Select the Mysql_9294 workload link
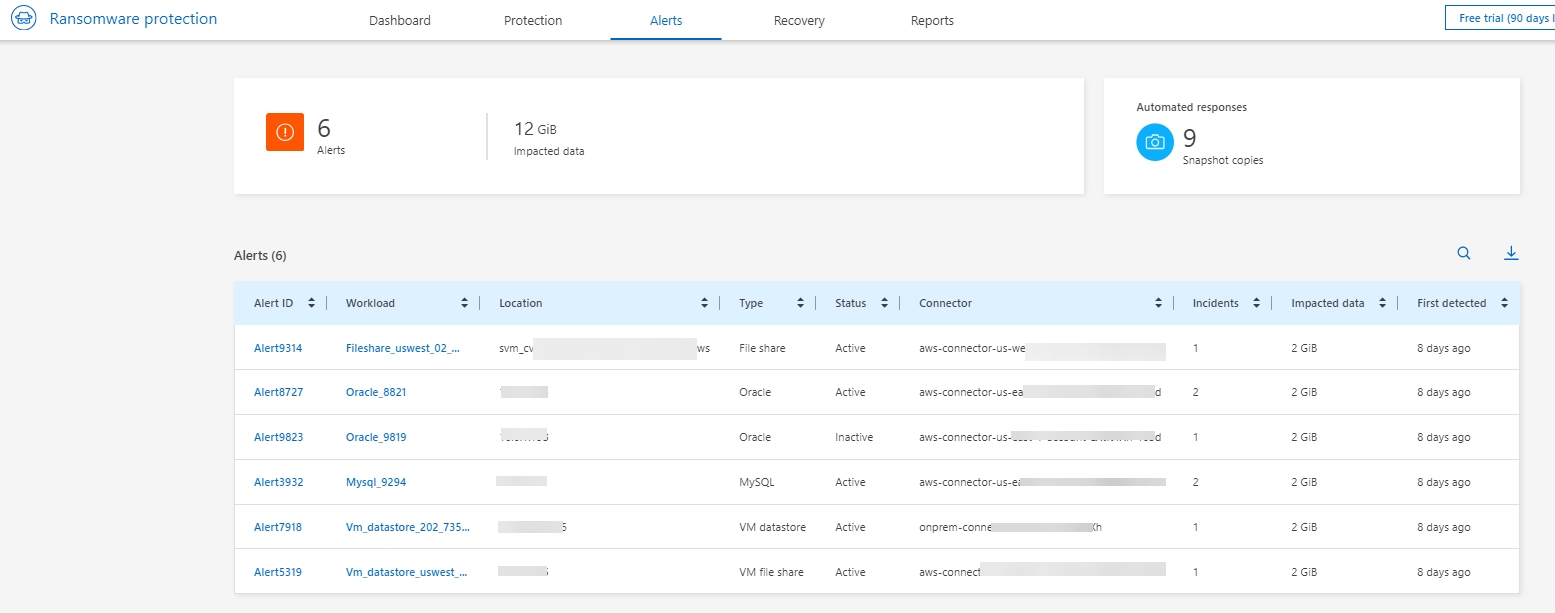This screenshot has width=1555, height=613. pyautogui.click(x=376, y=482)
